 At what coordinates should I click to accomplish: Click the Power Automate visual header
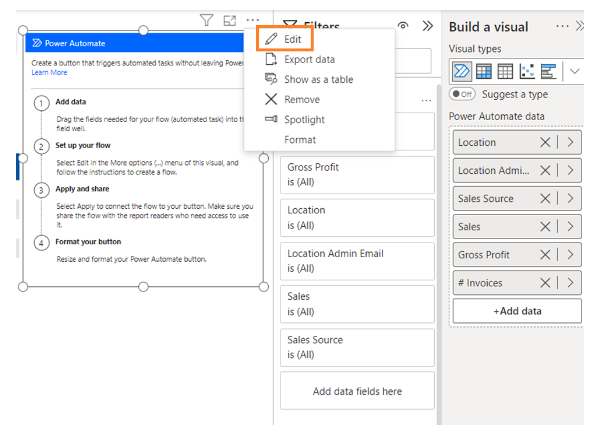135,43
